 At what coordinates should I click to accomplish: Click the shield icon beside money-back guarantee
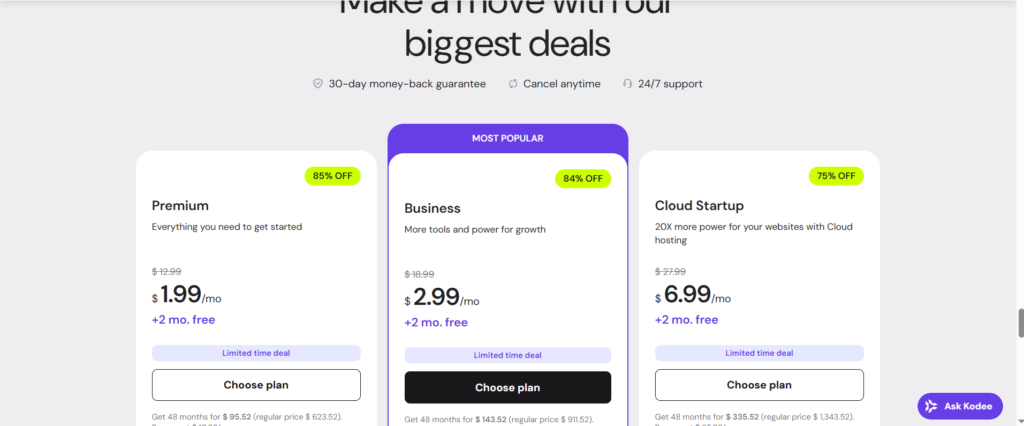pyautogui.click(x=318, y=84)
